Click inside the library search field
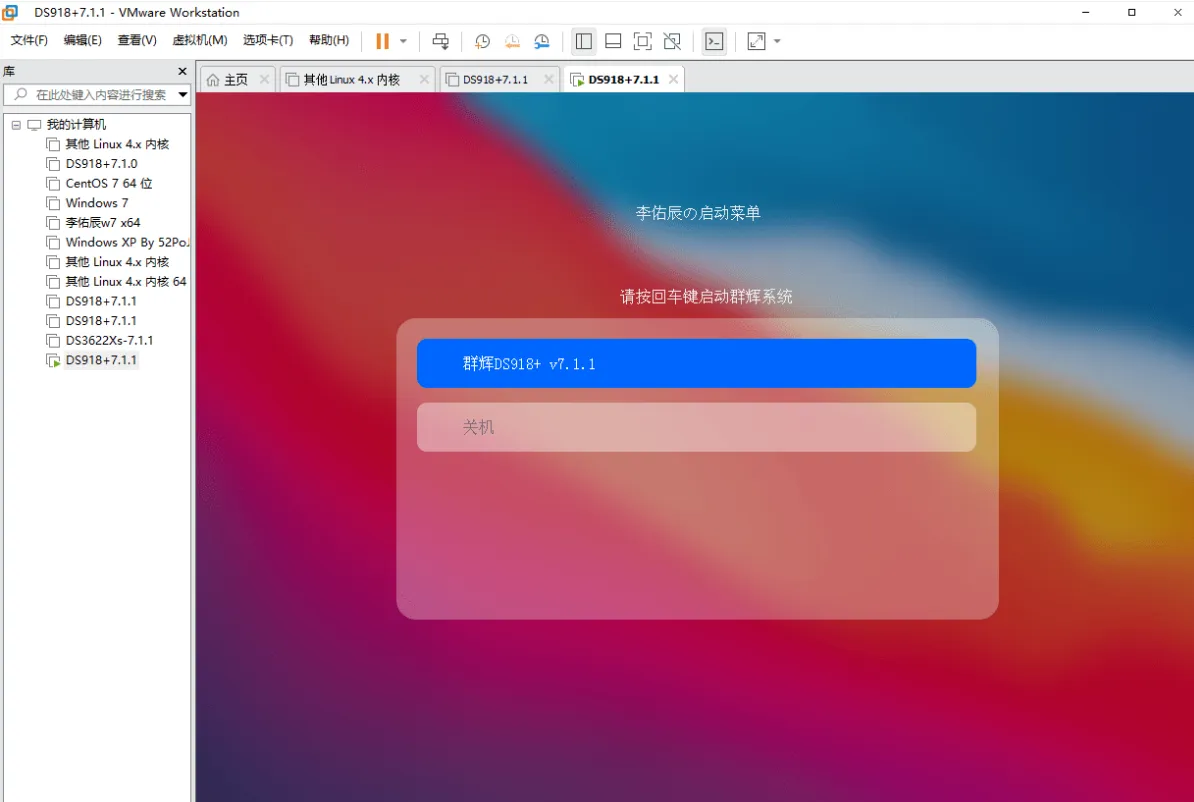This screenshot has height=802, width=1194. click(x=95, y=95)
